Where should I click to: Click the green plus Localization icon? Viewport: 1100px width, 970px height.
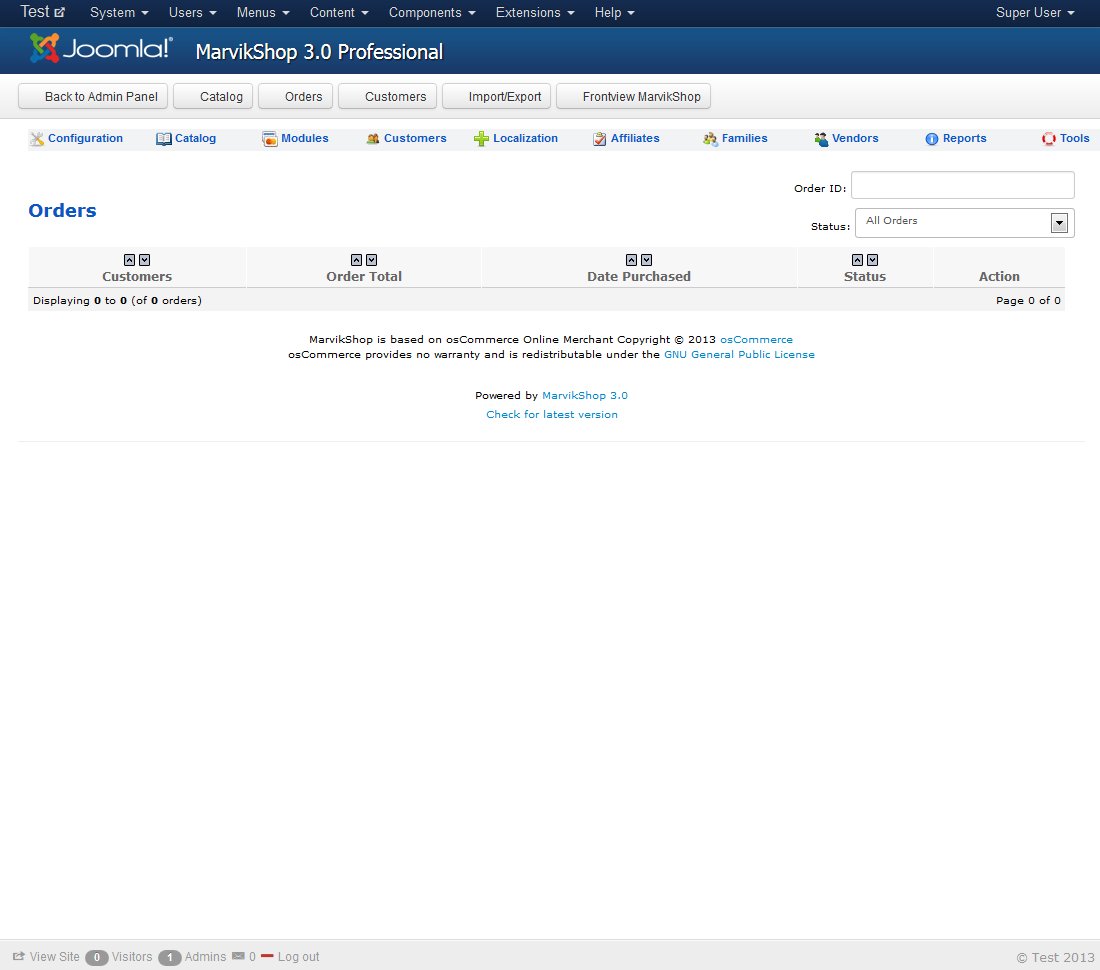pos(481,139)
